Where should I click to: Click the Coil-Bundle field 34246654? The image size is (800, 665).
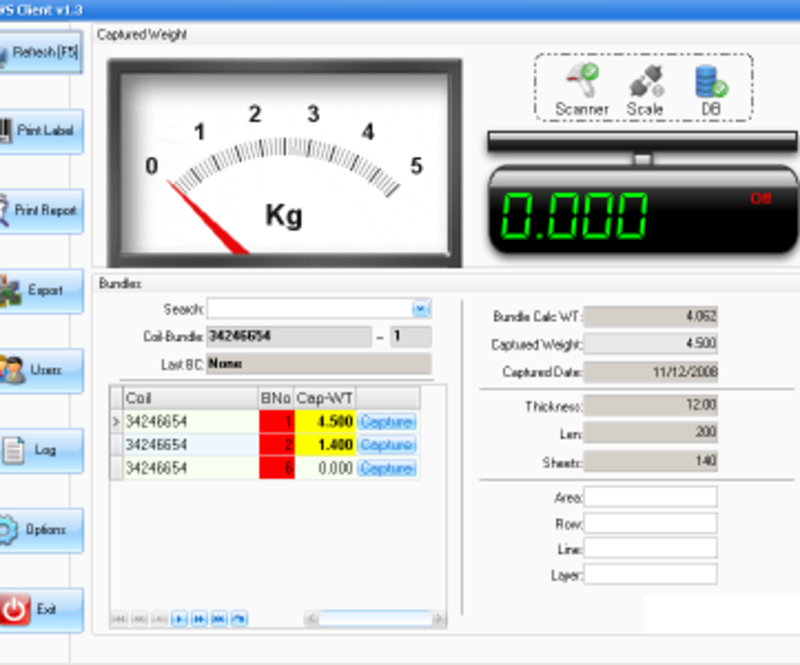click(289, 336)
